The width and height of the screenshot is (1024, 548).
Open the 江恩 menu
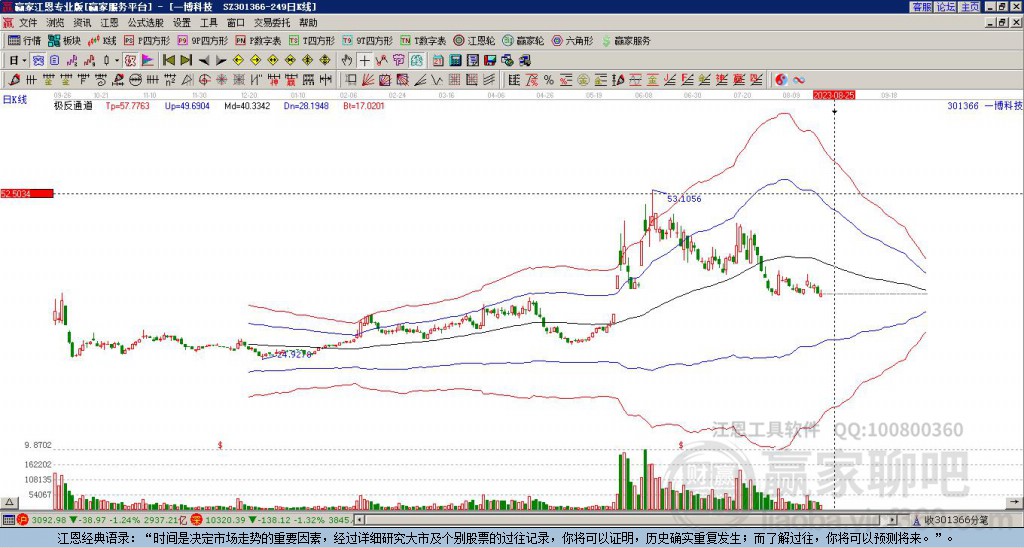pos(109,23)
